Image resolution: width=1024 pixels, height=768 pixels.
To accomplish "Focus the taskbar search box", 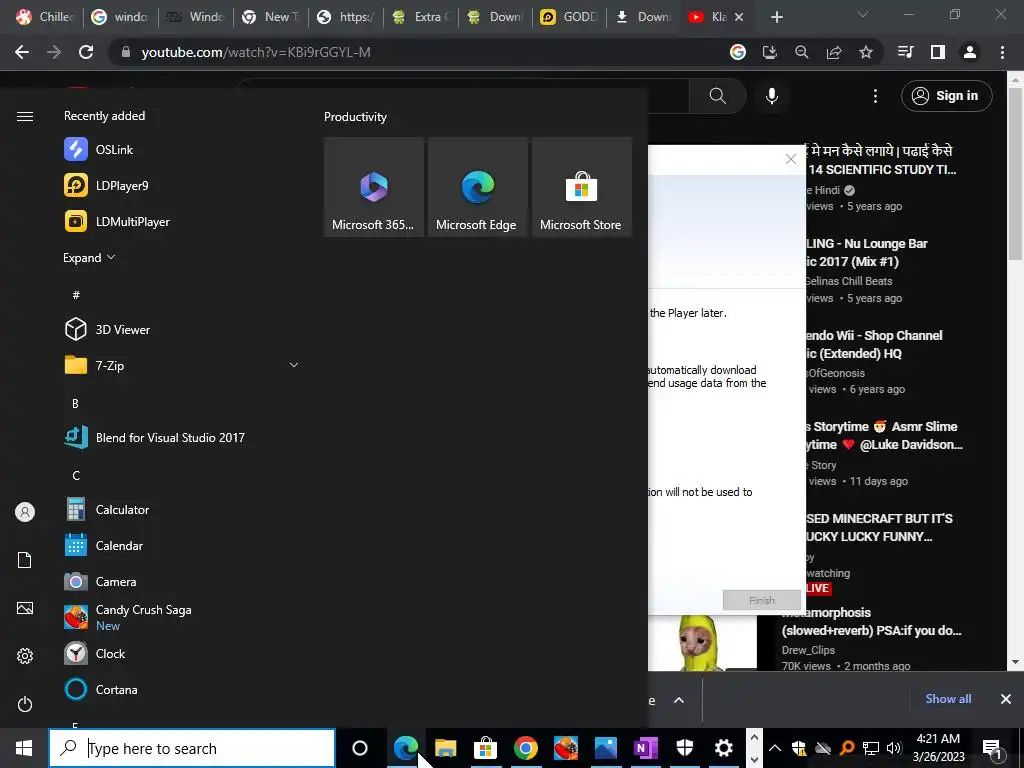I will click(x=192, y=748).
